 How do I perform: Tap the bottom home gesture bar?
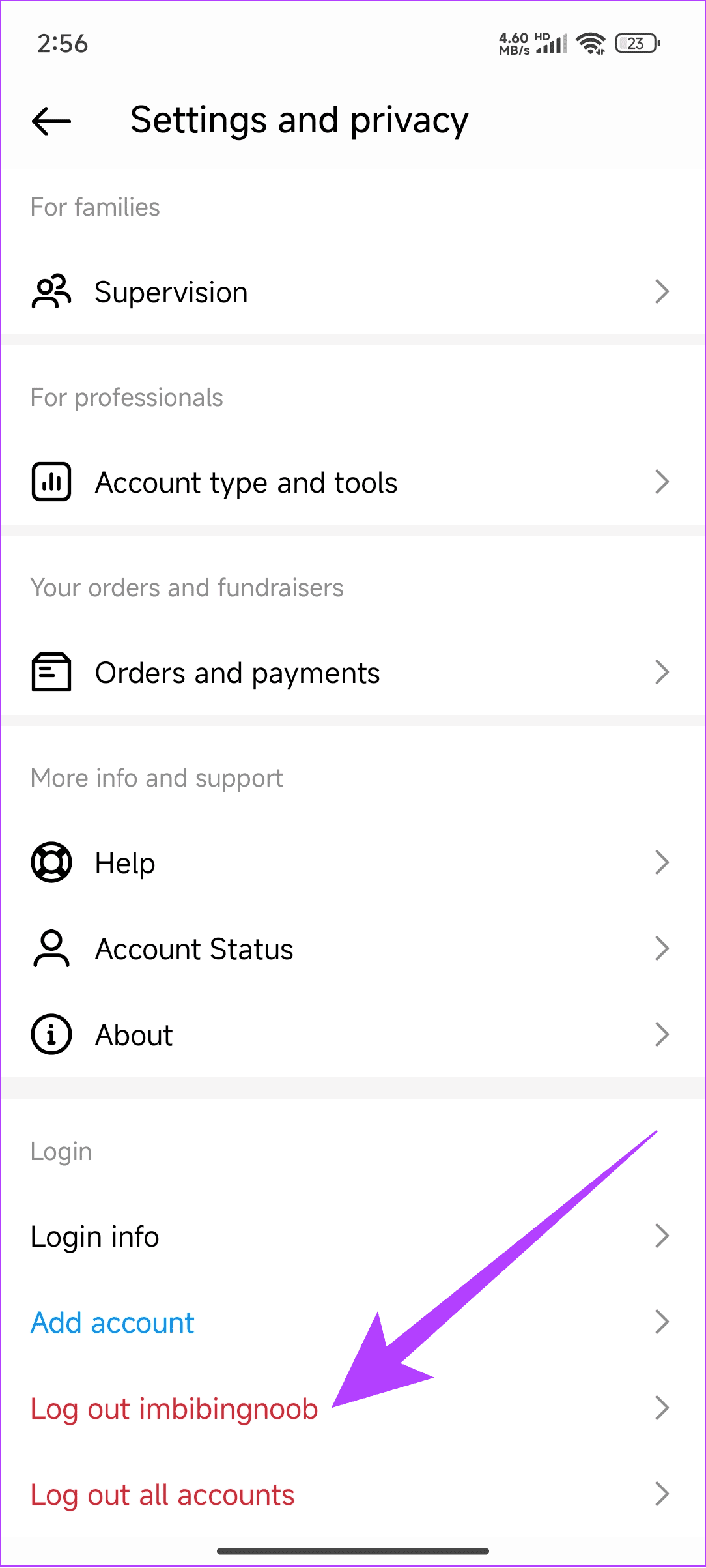click(x=353, y=1551)
